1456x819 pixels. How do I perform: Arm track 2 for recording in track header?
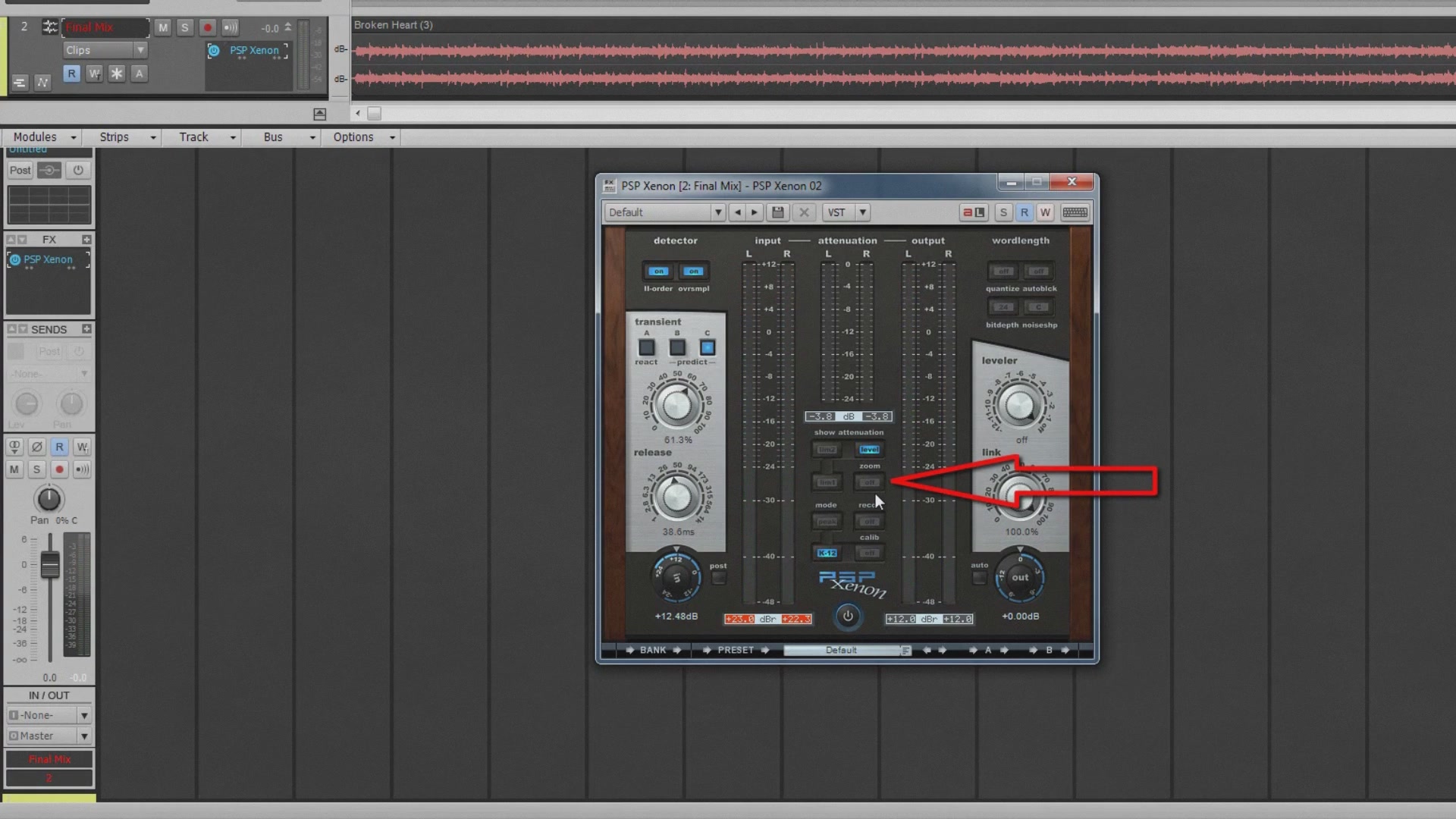coord(207,27)
